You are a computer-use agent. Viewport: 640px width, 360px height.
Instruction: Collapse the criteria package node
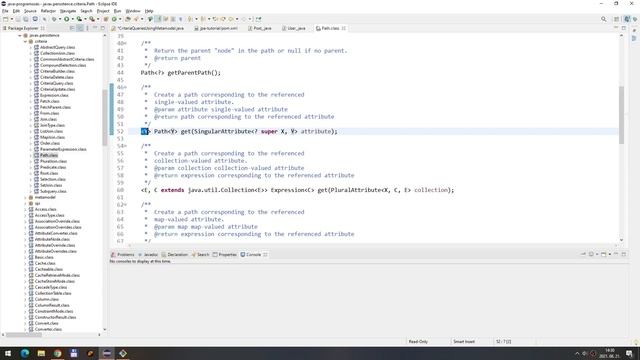coord(25,41)
